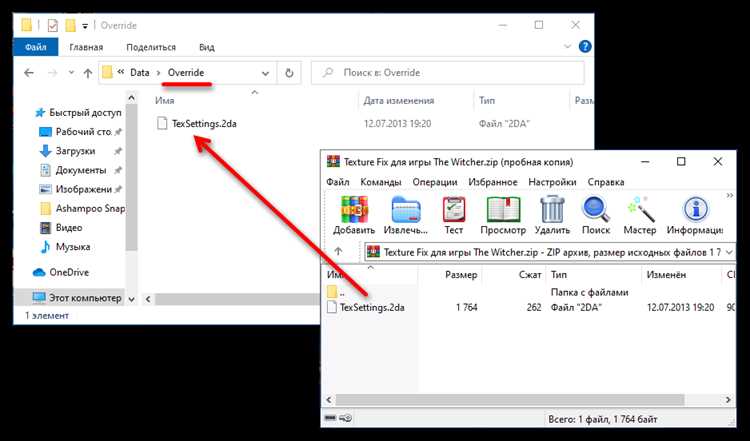
Task: Click the Explorer help question mark icon
Action: point(585,46)
